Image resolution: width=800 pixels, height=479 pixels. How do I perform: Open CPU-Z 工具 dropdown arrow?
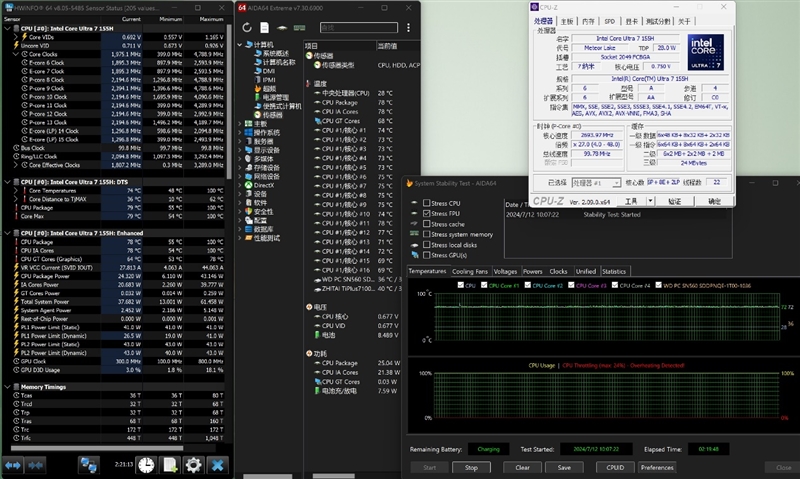point(650,201)
